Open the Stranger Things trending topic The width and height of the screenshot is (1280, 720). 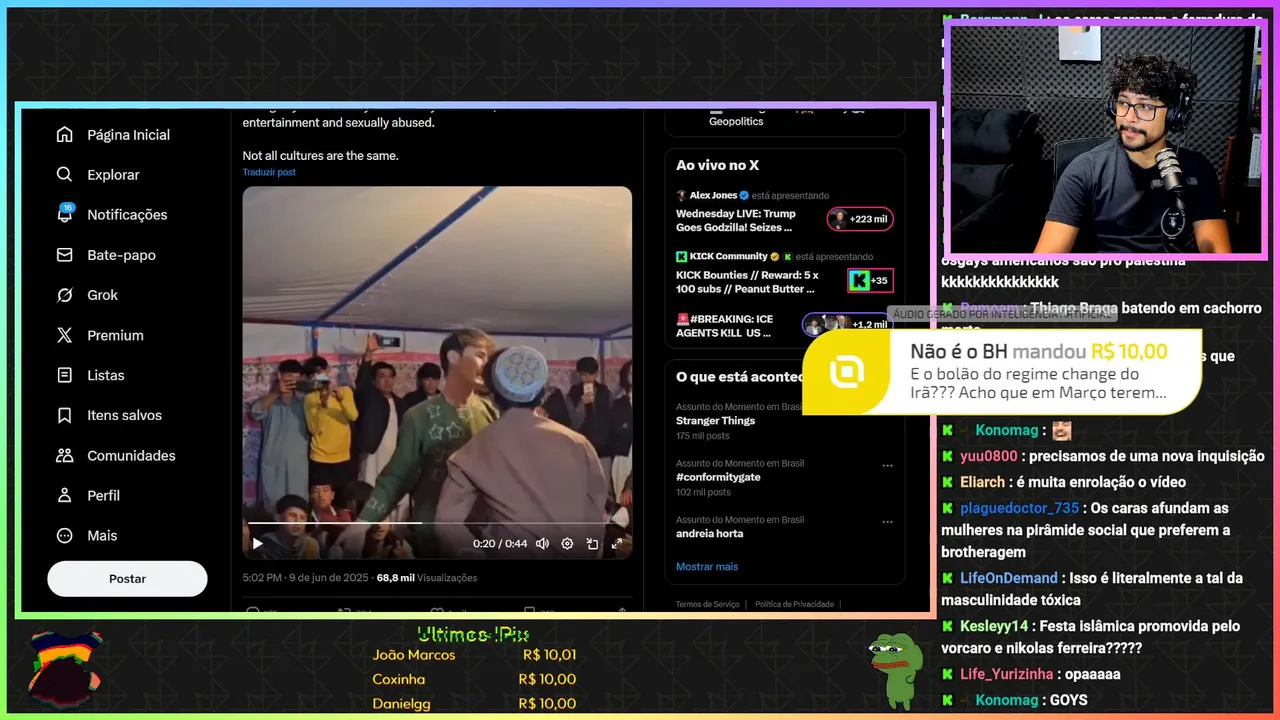pyautogui.click(x=715, y=421)
